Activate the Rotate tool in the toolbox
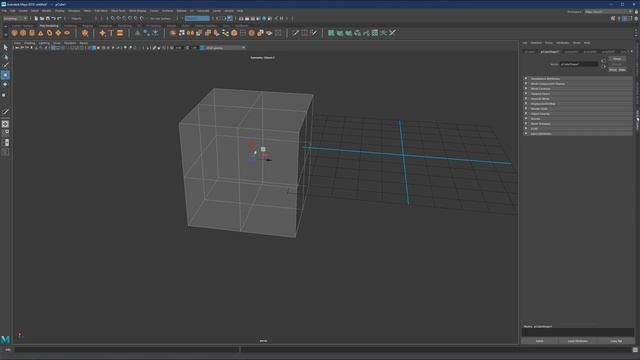 pyautogui.click(x=5, y=84)
